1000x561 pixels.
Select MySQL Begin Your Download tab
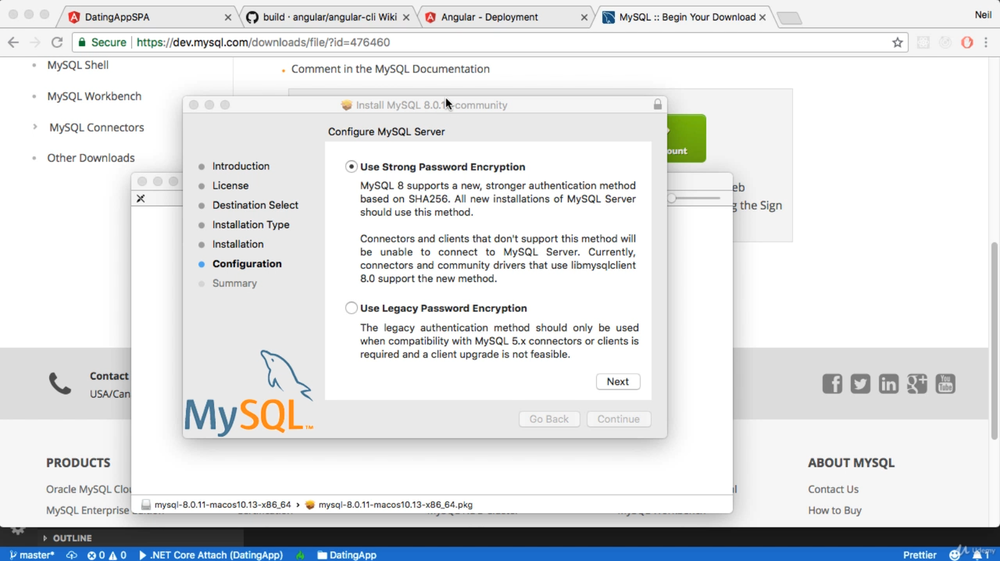pyautogui.click(x=687, y=17)
